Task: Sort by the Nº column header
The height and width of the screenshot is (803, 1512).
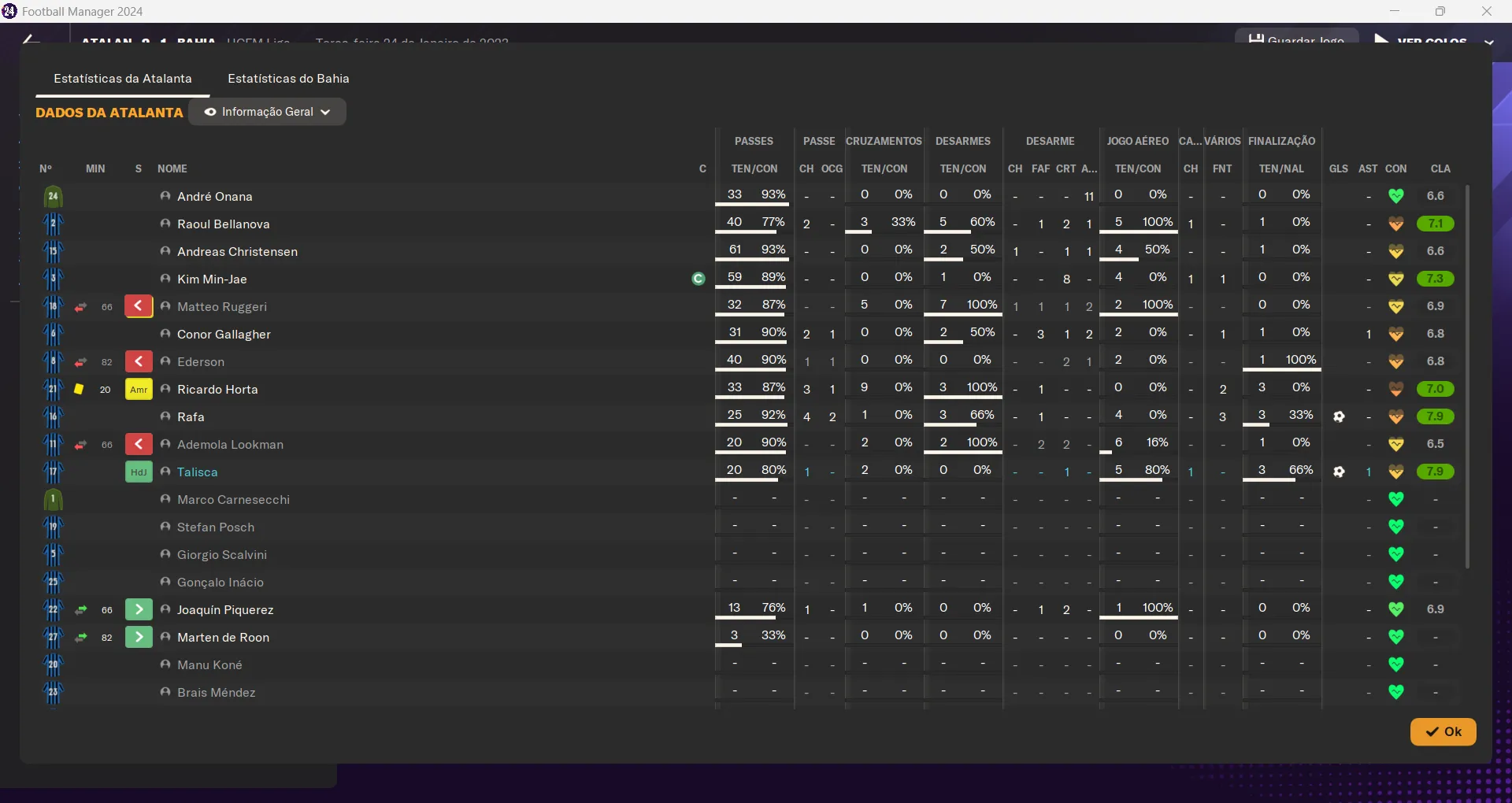Action: [x=46, y=168]
